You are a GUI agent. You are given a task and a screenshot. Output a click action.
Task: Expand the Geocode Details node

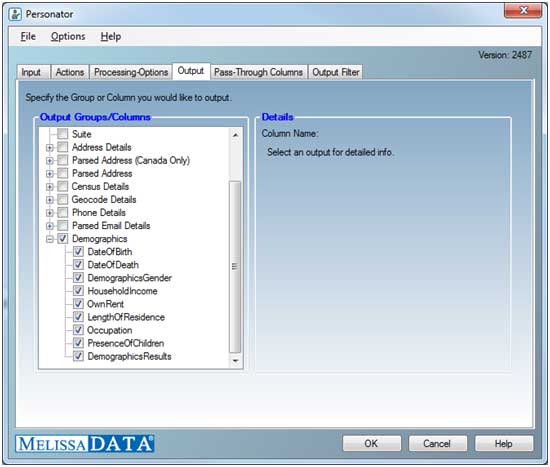(x=49, y=200)
